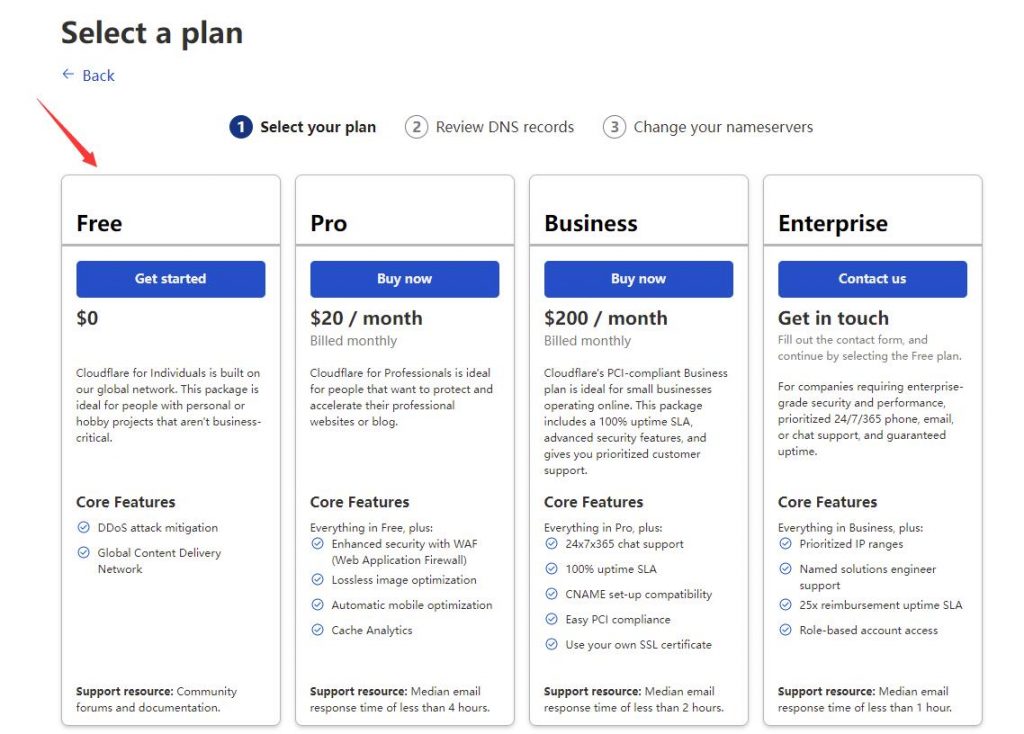1024x734 pixels.
Task: Click Buy now on the Business plan
Action: click(638, 279)
